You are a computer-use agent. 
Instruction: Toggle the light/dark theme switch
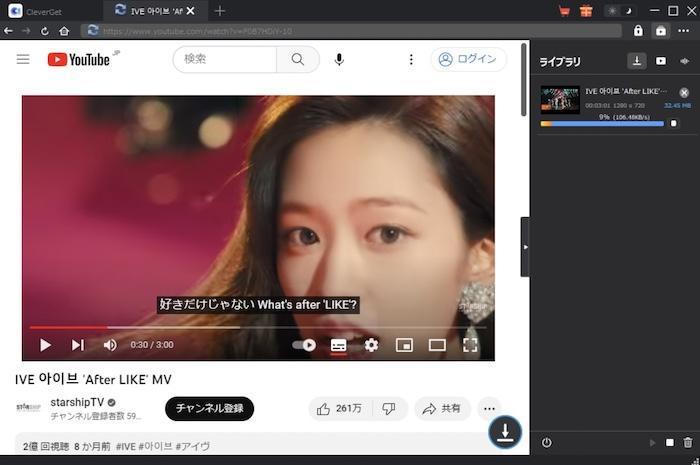[620, 11]
